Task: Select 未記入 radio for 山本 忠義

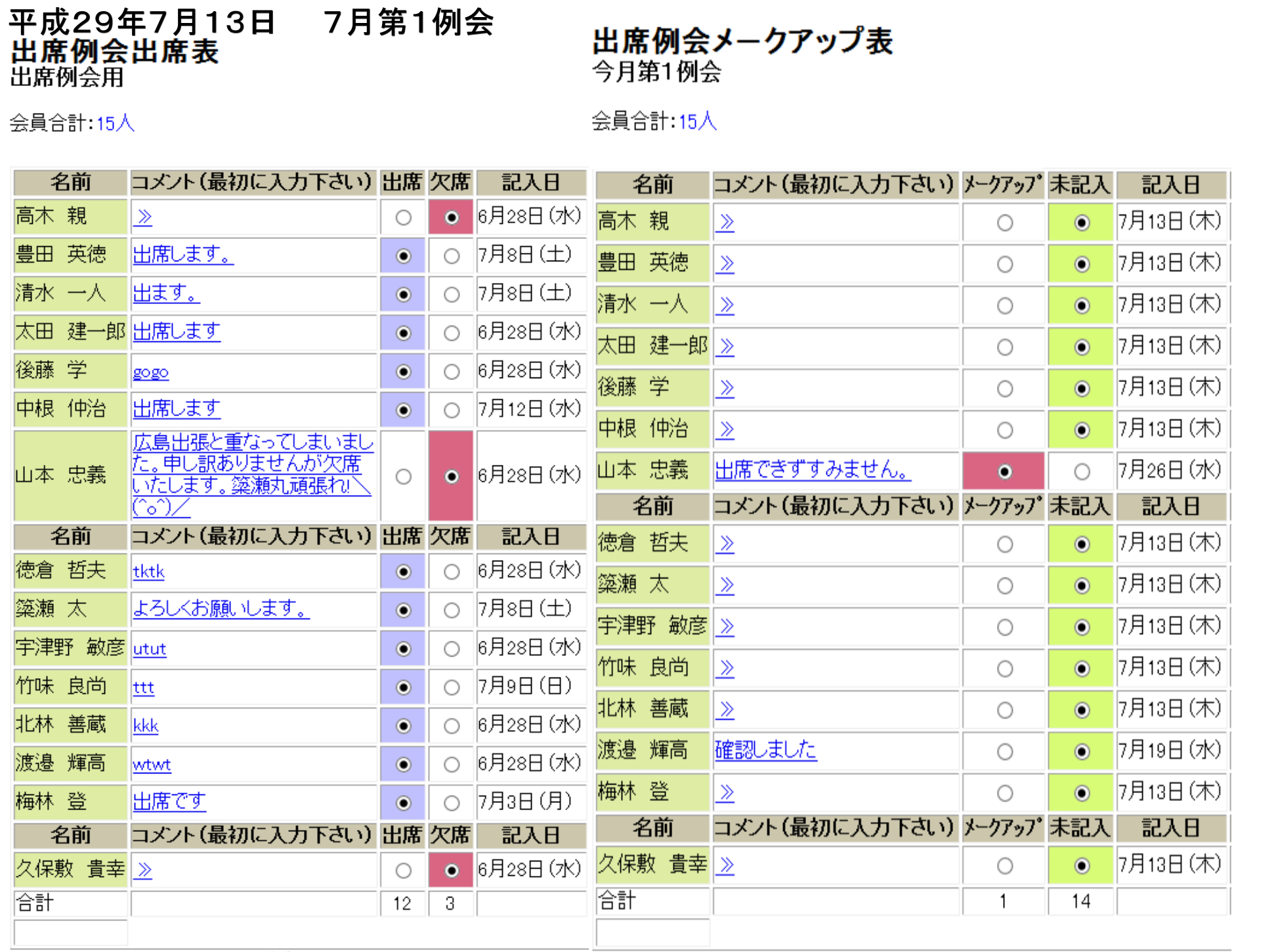Action: tap(1082, 471)
